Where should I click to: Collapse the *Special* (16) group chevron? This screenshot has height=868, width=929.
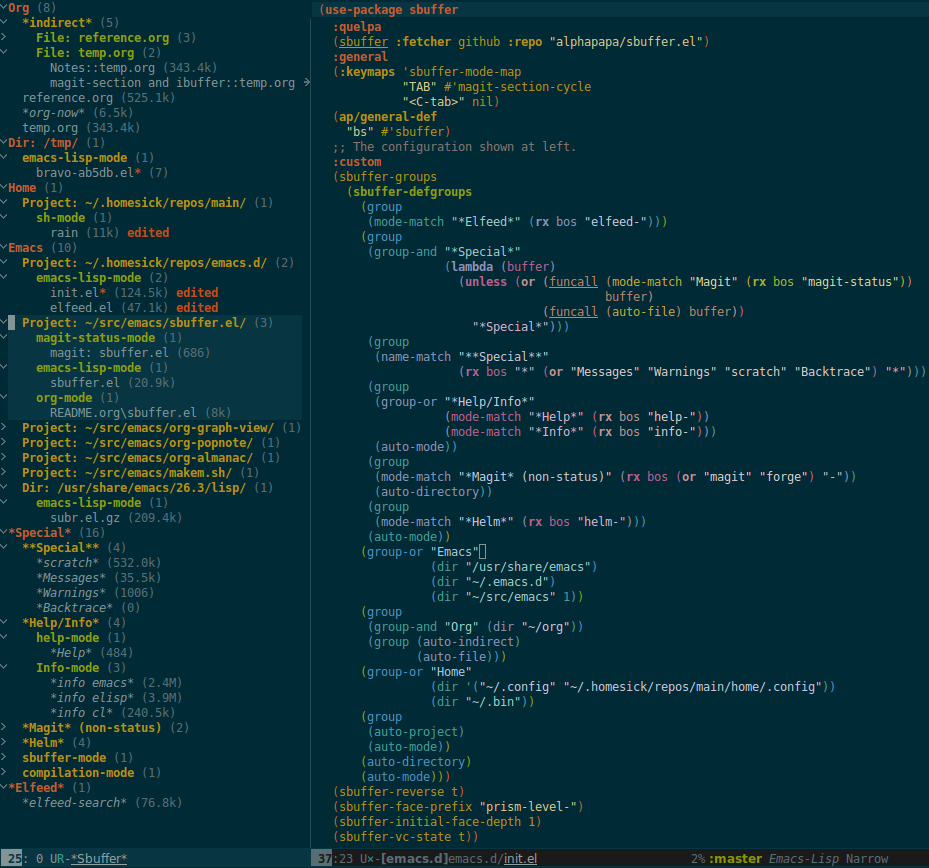4,532
